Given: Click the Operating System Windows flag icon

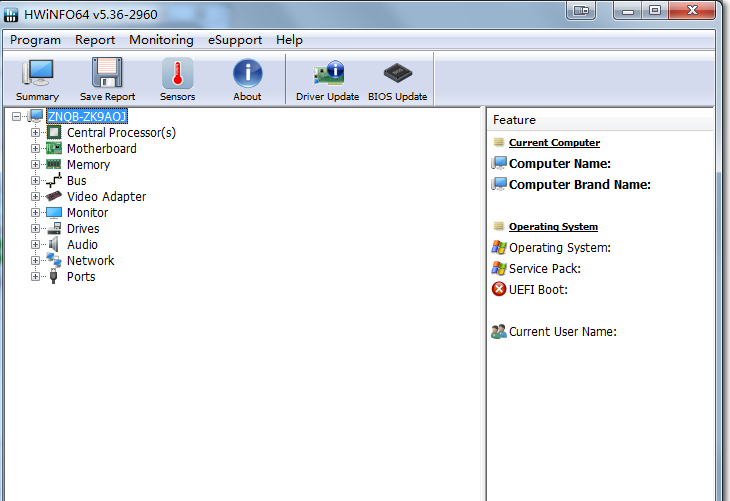Looking at the screenshot, I should point(499,247).
